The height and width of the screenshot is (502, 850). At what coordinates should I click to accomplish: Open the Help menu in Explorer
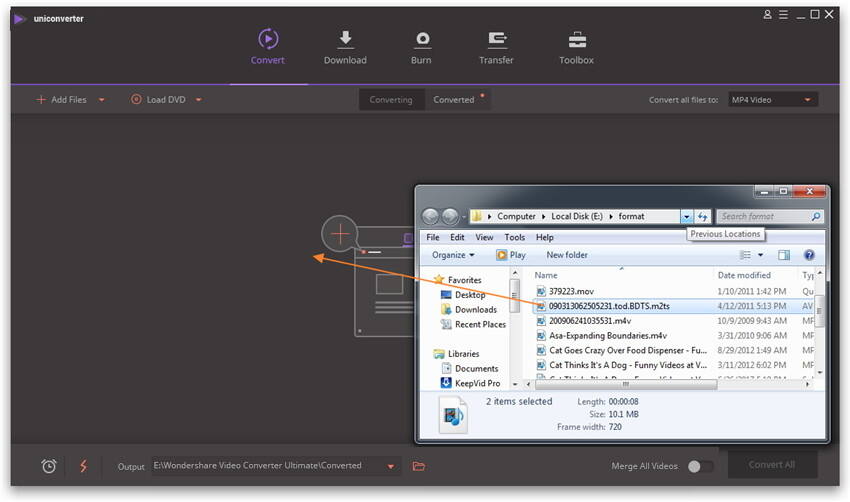coord(545,237)
